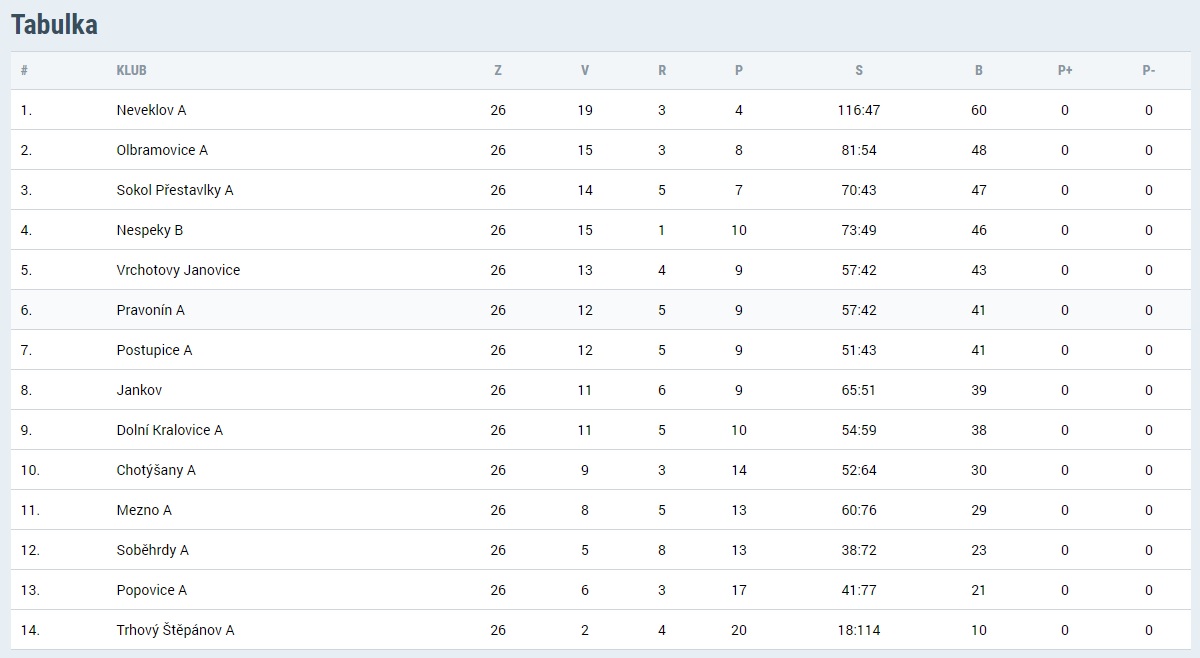Sort by the S score column header

point(859,71)
